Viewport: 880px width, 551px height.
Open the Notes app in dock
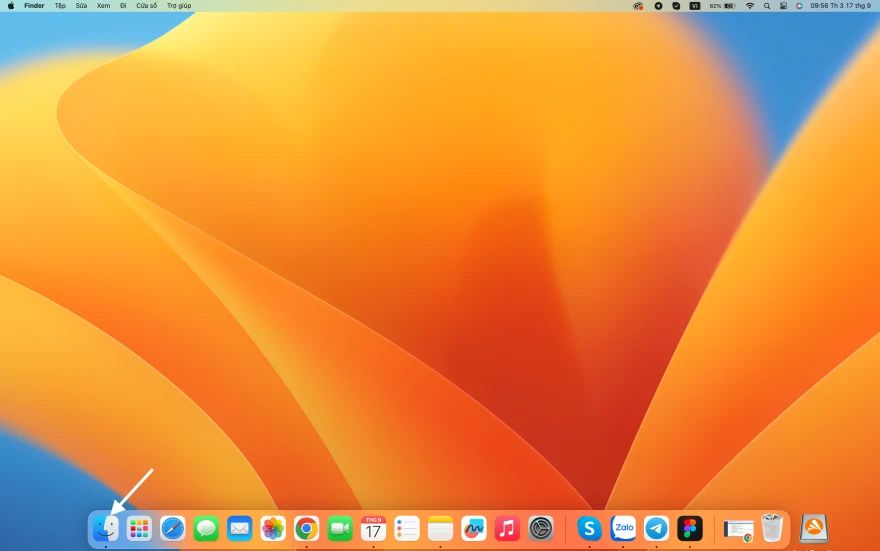pyautogui.click(x=440, y=529)
